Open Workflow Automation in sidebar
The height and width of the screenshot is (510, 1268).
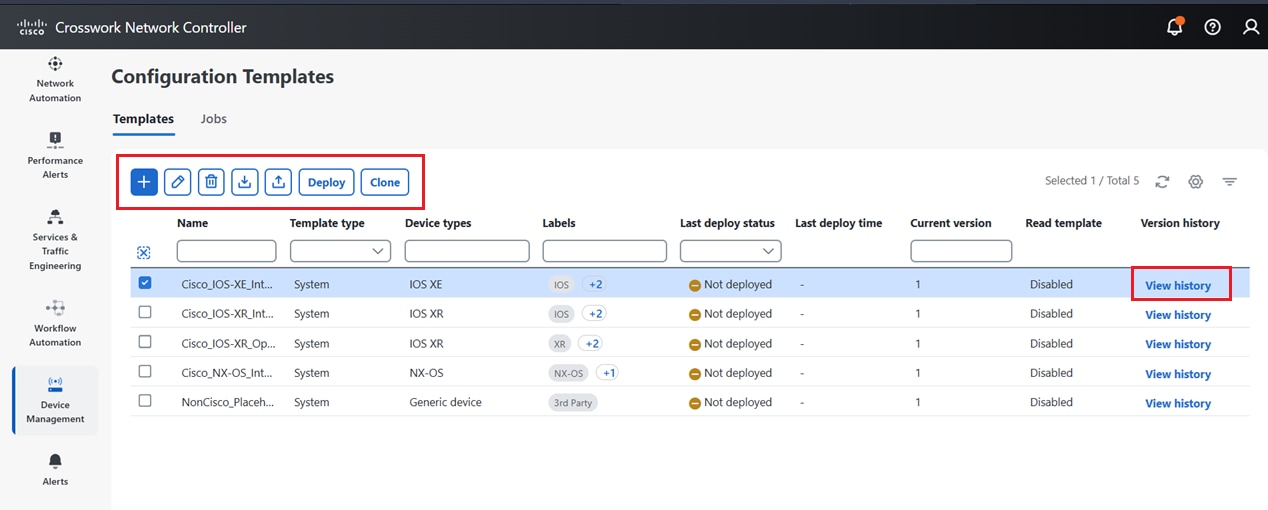coord(55,323)
